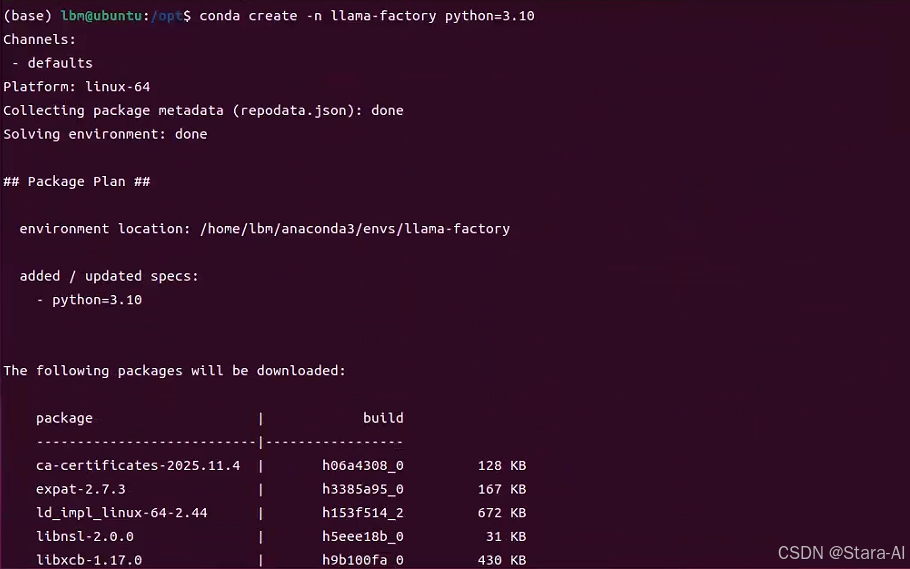
Task: Click the 'ca-certificates-2025.11.4' package name
Action: pos(138,466)
